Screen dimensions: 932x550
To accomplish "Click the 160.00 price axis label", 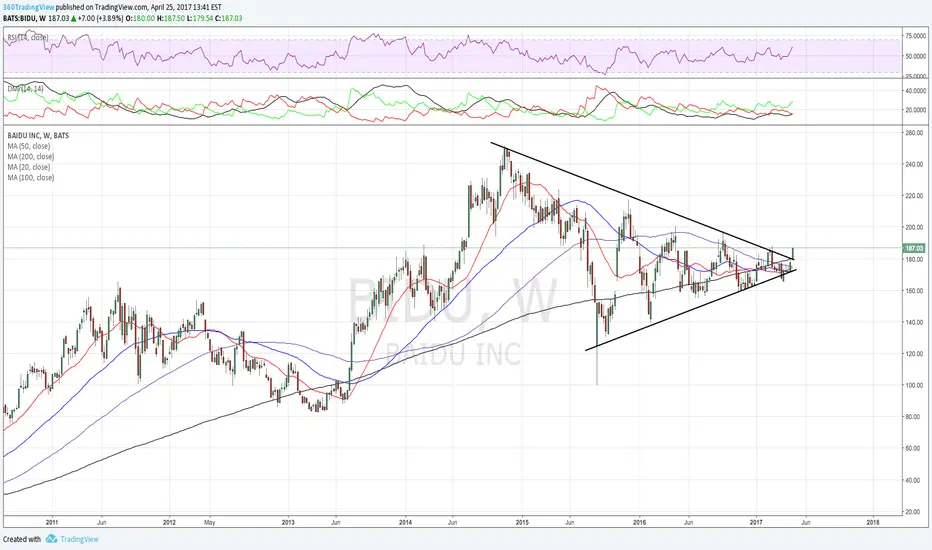I will tap(914, 291).
